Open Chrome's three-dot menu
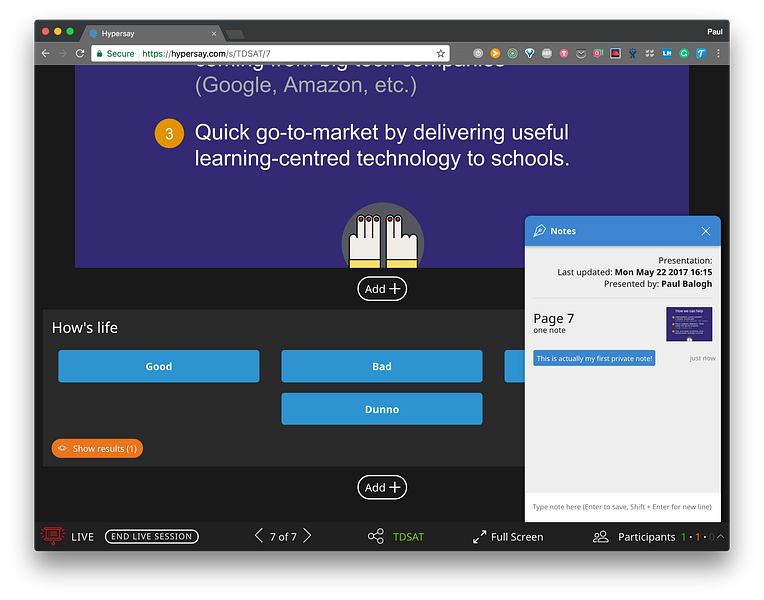 718,54
